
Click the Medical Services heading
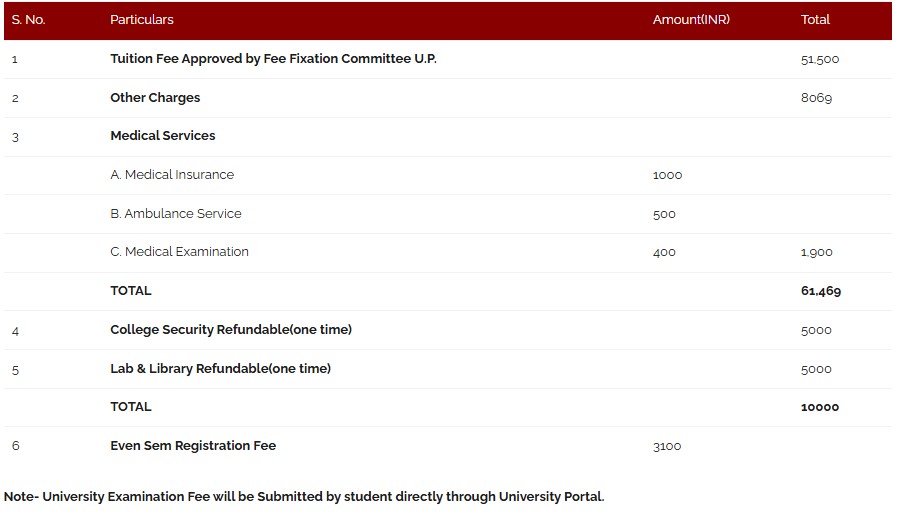click(163, 136)
